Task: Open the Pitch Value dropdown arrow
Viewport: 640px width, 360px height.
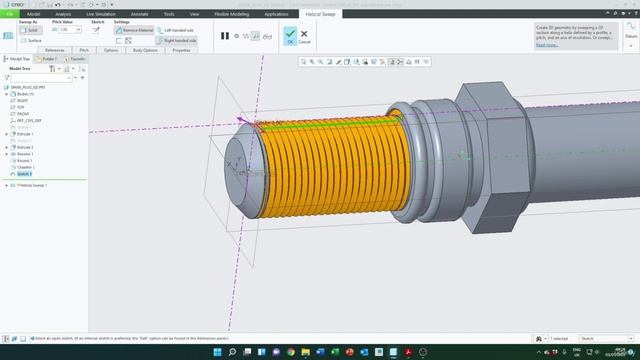Action: 78,30
